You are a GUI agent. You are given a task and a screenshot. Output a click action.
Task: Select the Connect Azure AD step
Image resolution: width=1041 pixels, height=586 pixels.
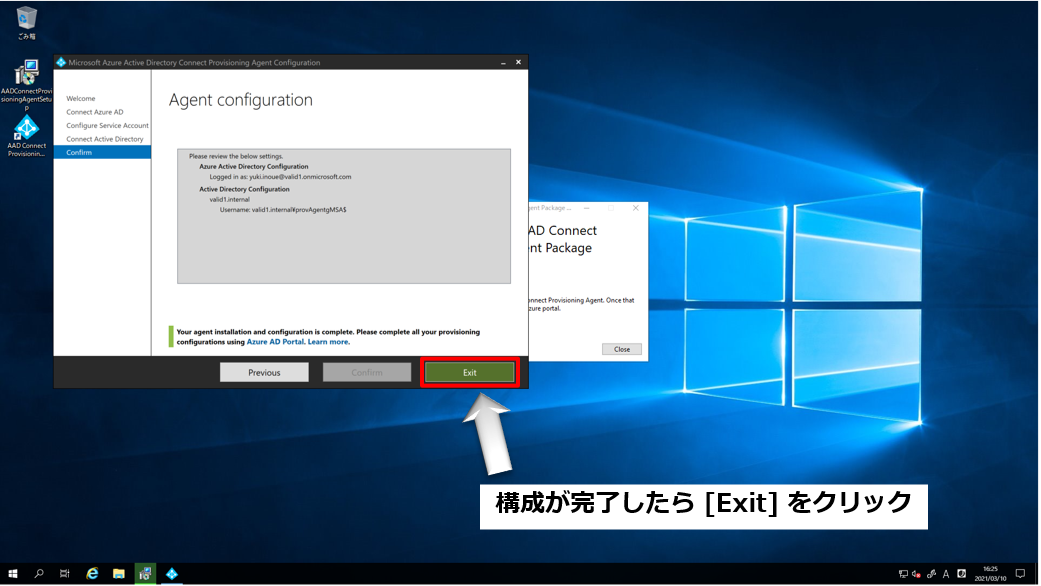coord(95,112)
